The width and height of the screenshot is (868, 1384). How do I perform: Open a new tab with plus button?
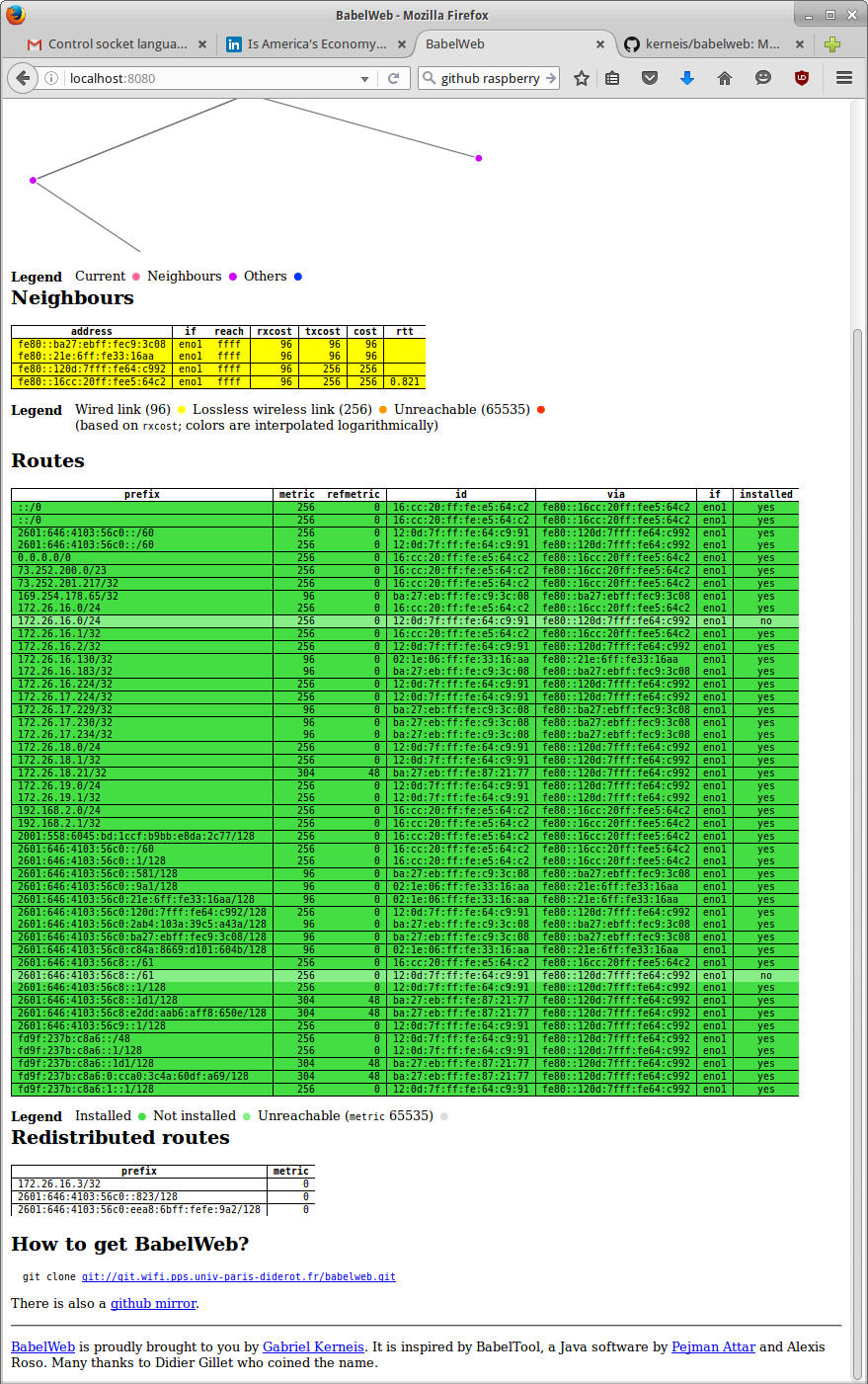tap(832, 44)
